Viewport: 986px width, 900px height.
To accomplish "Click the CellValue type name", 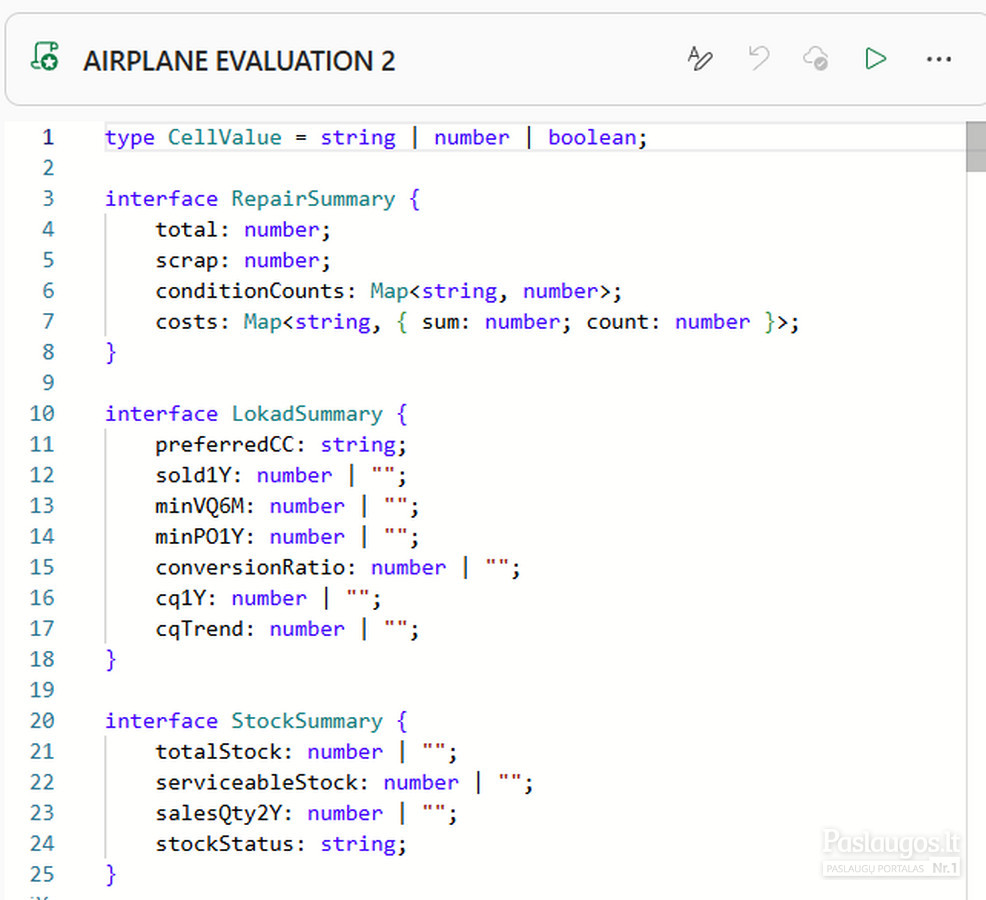I will 224,137.
